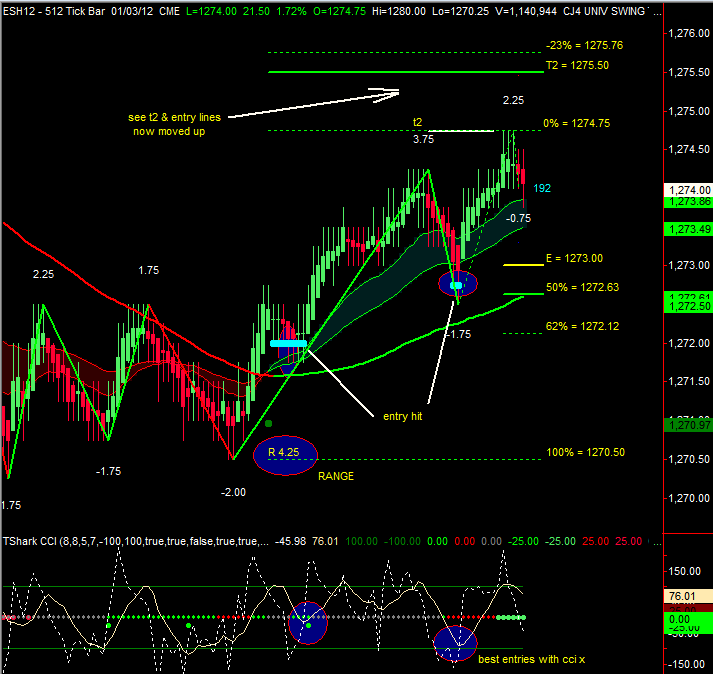Click the cyan 192 bar counter label
Viewport: 713px width, 674px height.
[x=542, y=187]
